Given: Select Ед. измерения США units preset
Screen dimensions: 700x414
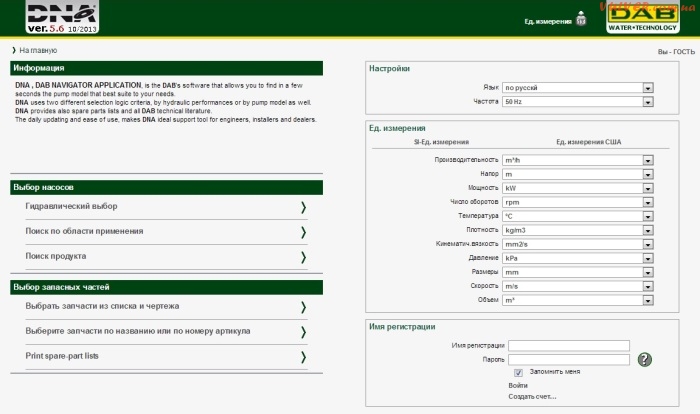Looking at the screenshot, I should (x=588, y=142).
